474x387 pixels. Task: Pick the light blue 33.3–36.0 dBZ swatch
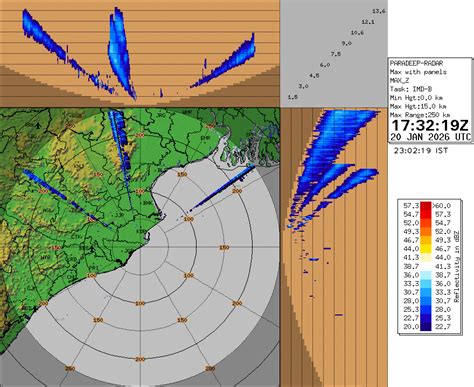(426, 284)
